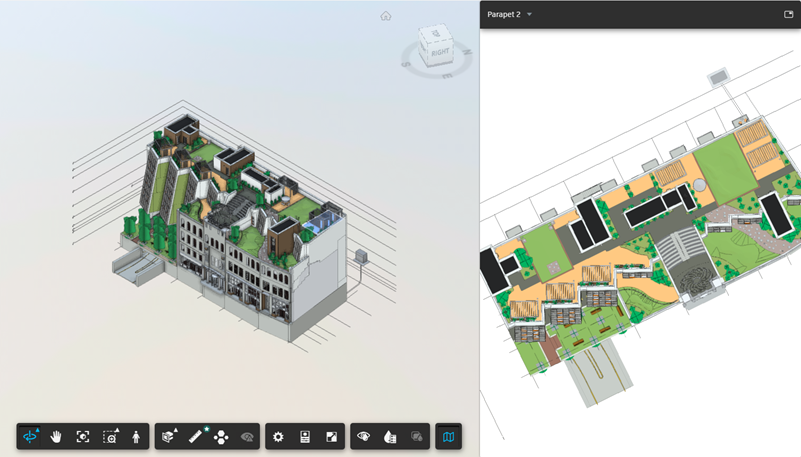Toggle Full Screen mode
Image resolution: width=801 pixels, height=457 pixels.
(332, 437)
